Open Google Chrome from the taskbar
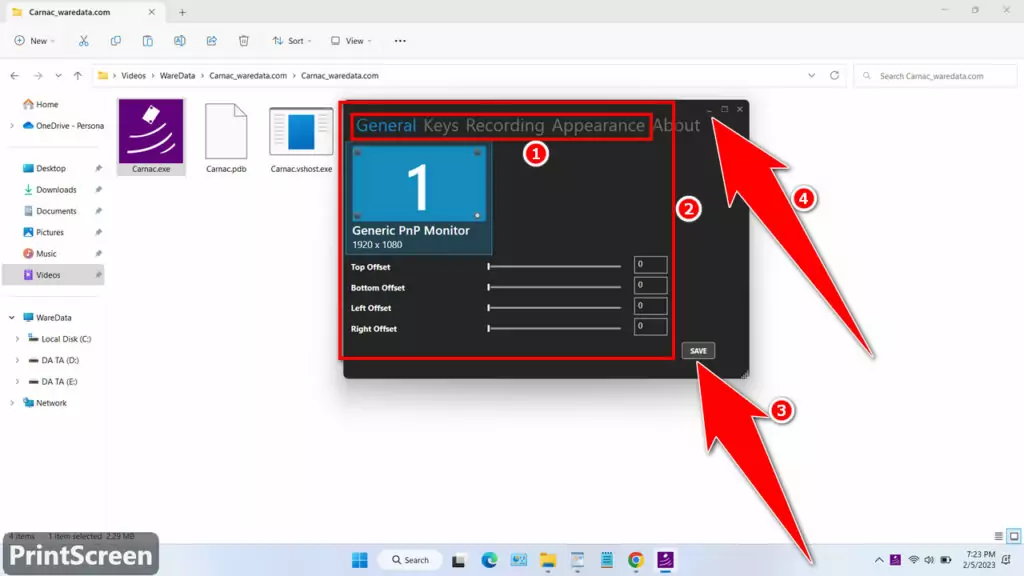Screen dimensions: 1024x576 click(635, 560)
